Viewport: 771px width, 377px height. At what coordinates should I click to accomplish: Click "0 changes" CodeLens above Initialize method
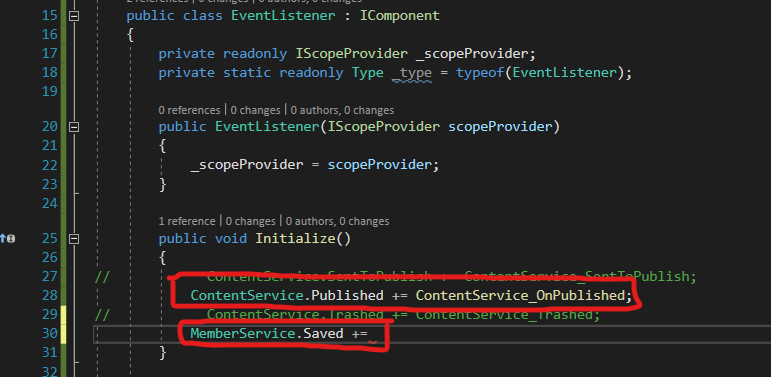click(250, 221)
